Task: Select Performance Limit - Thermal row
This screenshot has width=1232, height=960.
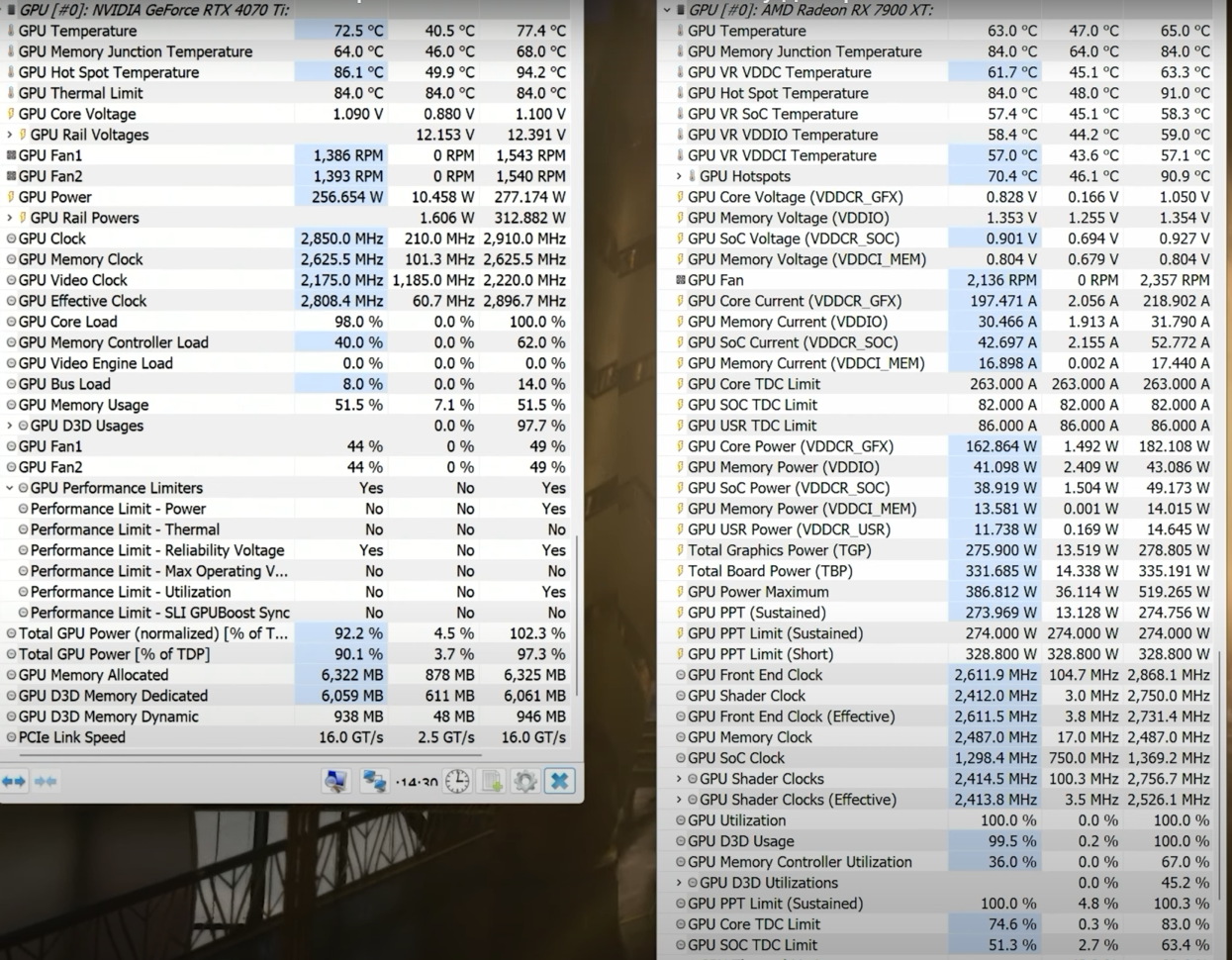Action: [x=287, y=529]
